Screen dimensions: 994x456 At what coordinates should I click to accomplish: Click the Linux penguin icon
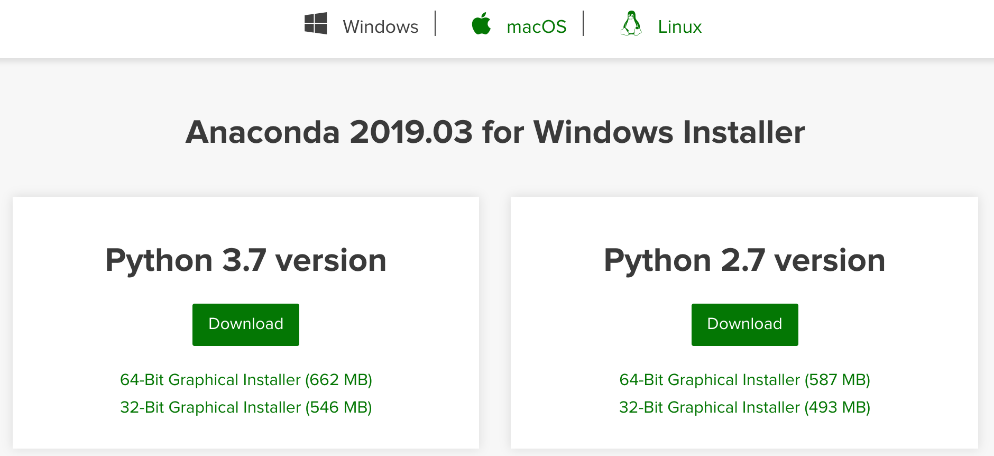tap(630, 25)
